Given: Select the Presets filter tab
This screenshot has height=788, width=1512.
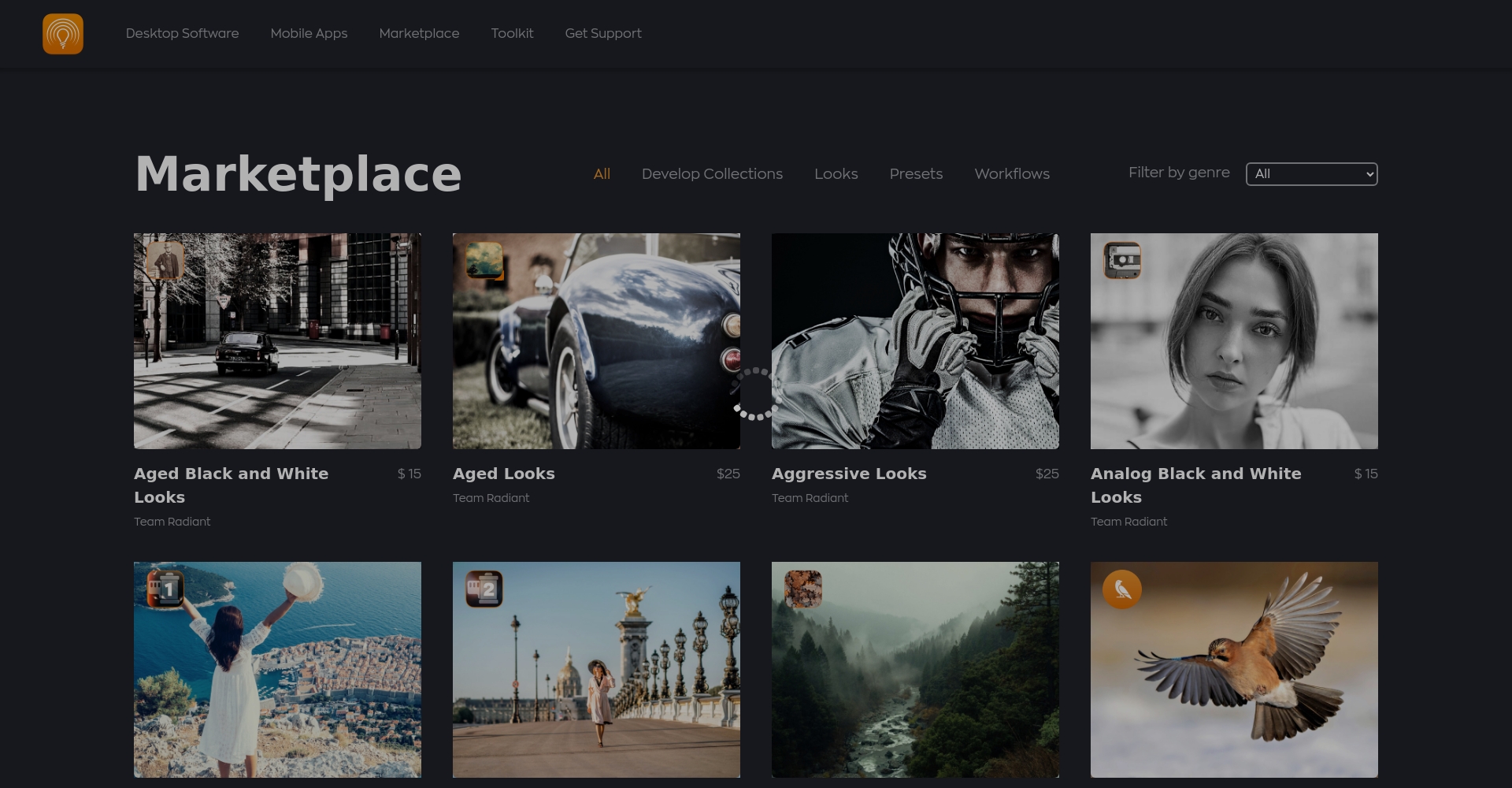Looking at the screenshot, I should (x=916, y=174).
